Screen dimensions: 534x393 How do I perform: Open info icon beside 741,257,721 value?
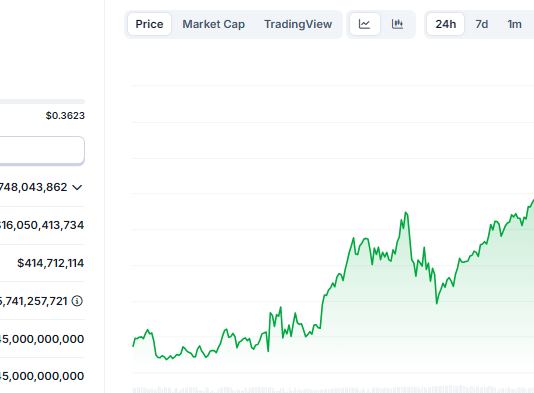77,301
